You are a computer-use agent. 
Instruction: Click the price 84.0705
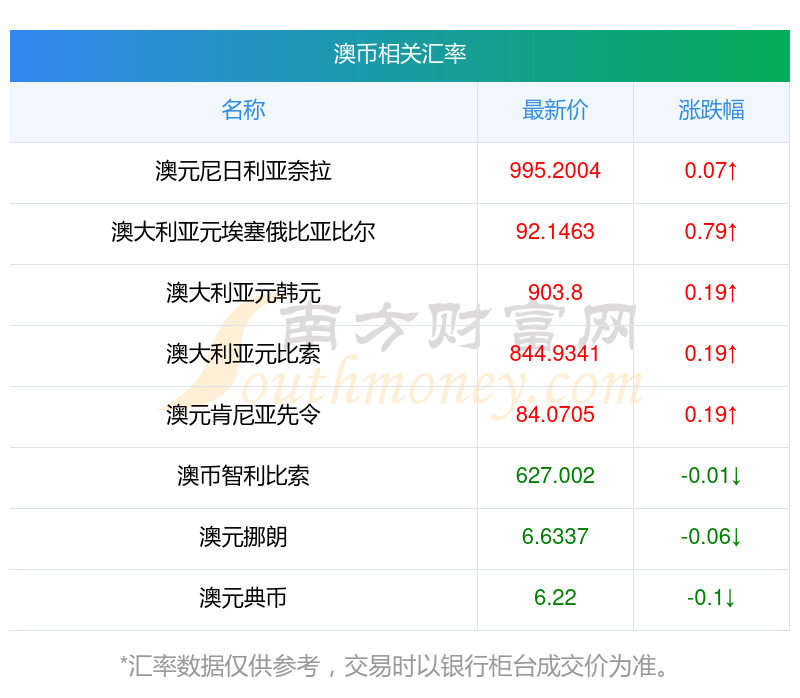[x=555, y=414]
